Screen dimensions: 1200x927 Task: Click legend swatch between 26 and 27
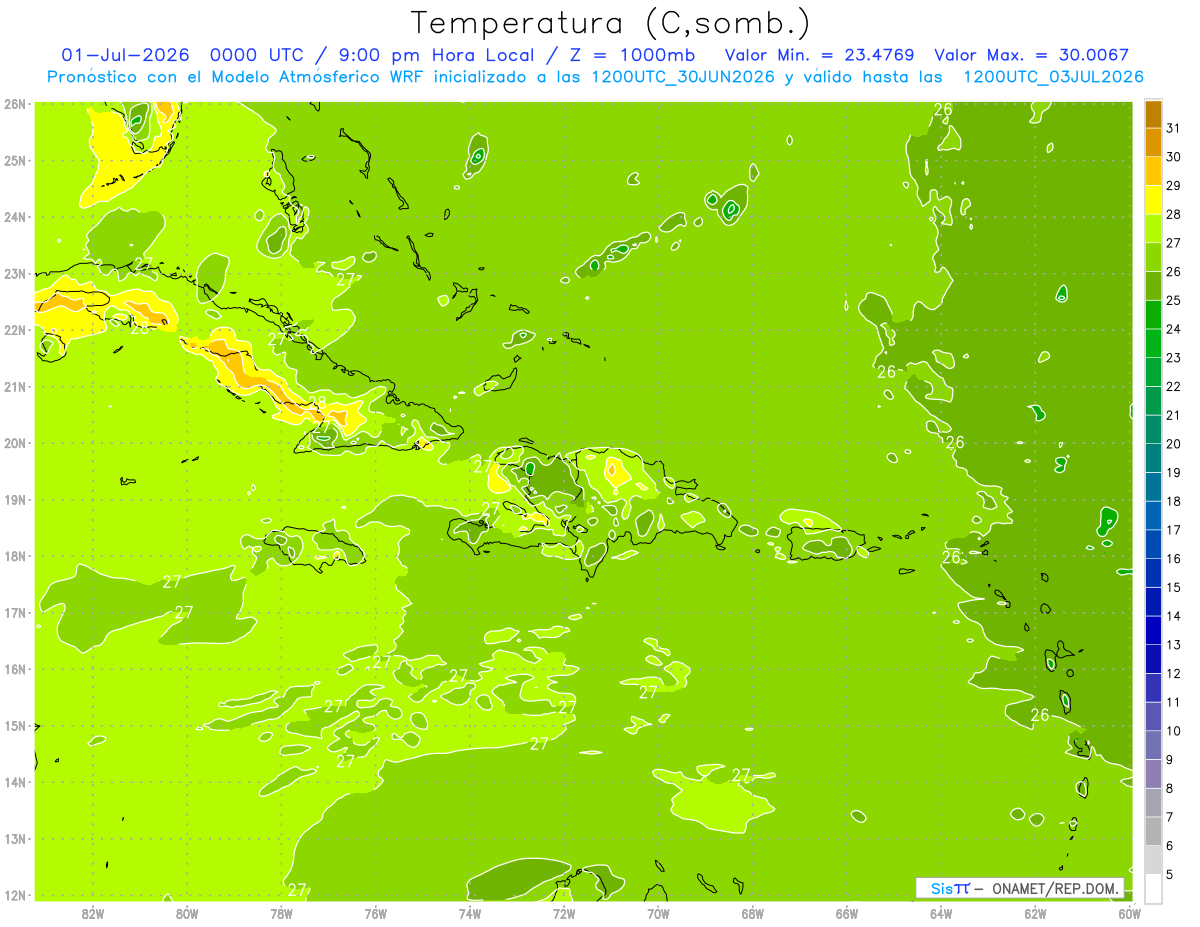(x=1153, y=257)
